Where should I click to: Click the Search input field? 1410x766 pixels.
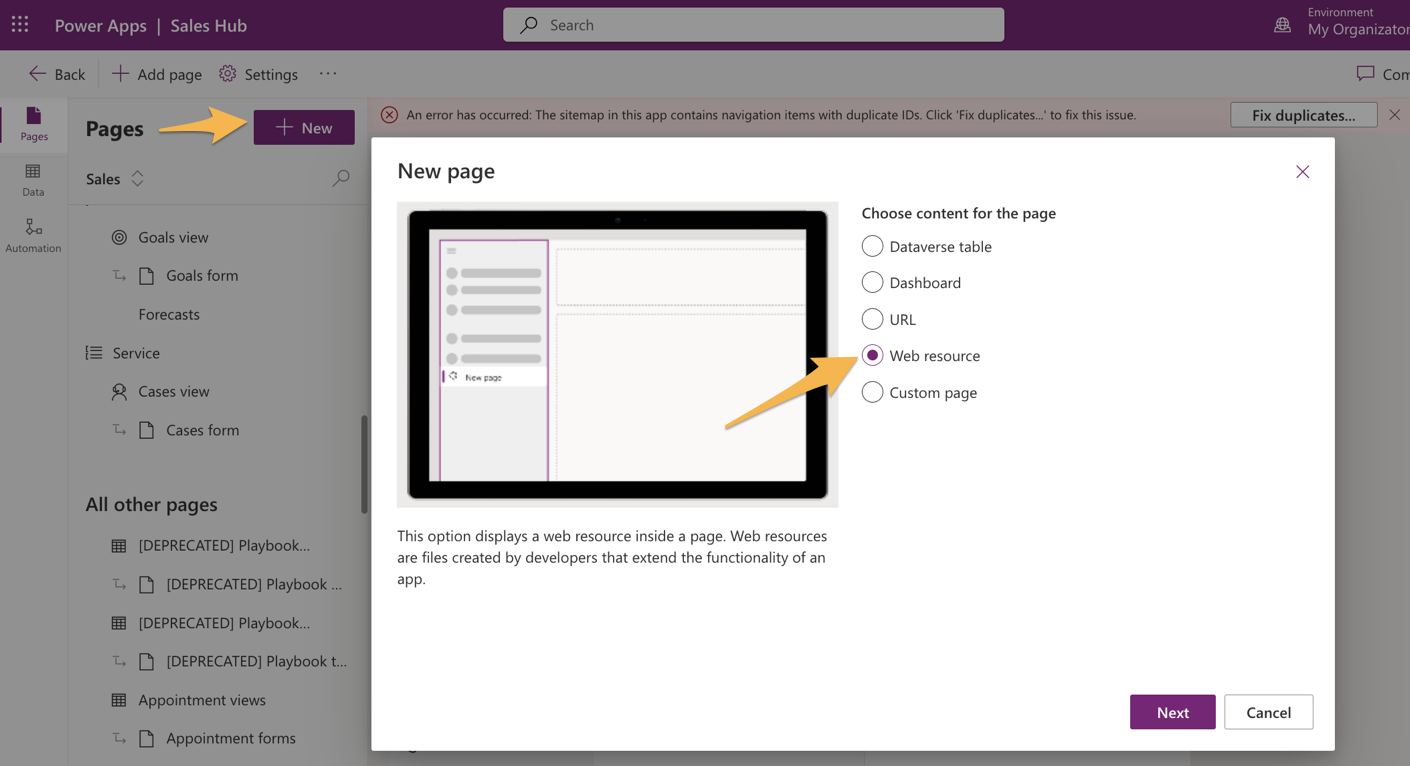(x=753, y=25)
